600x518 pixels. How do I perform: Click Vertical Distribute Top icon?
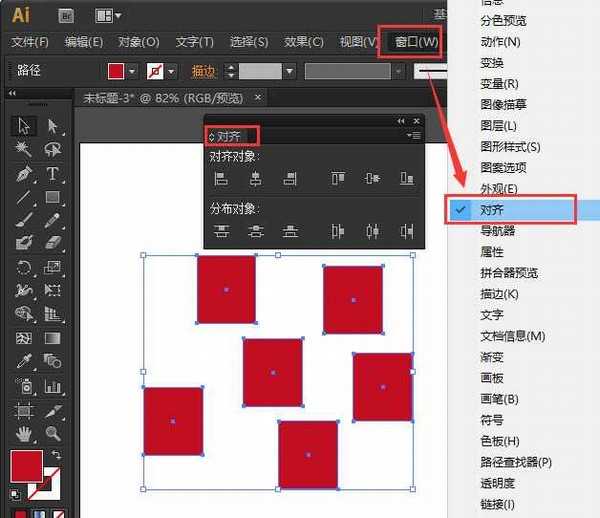[221, 231]
